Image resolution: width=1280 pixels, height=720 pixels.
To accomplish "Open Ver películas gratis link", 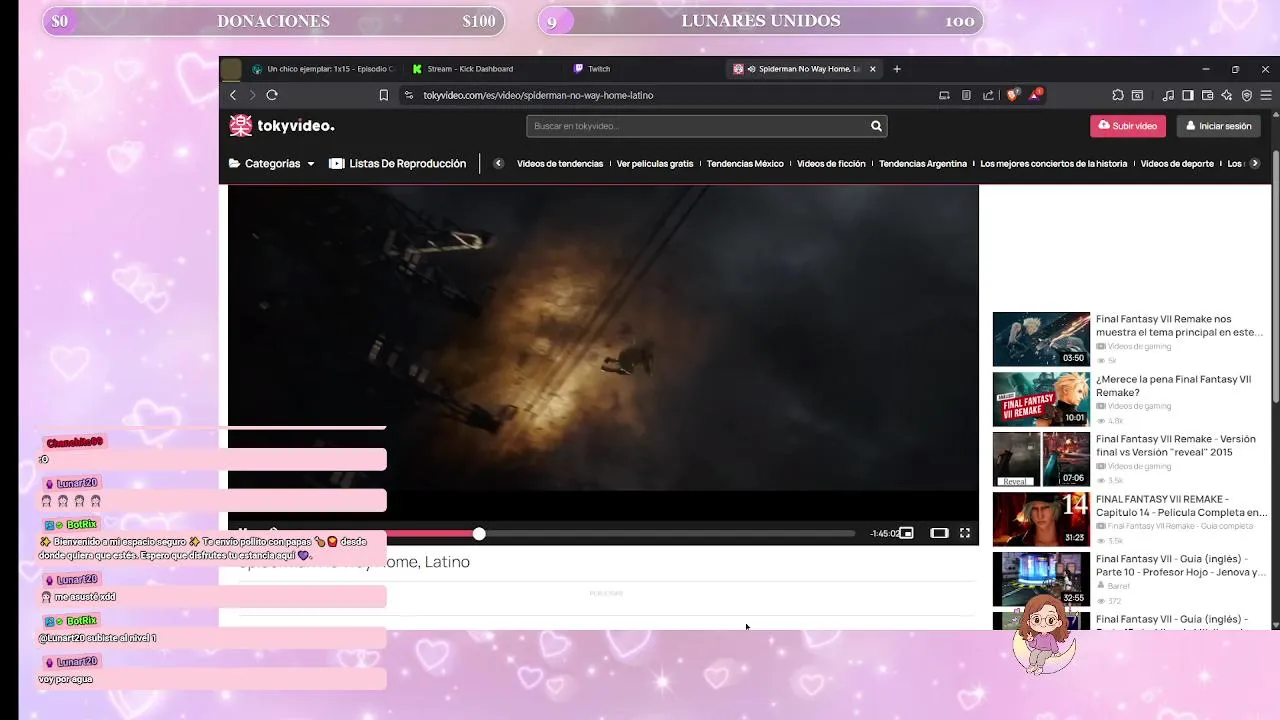I will coord(655,164).
